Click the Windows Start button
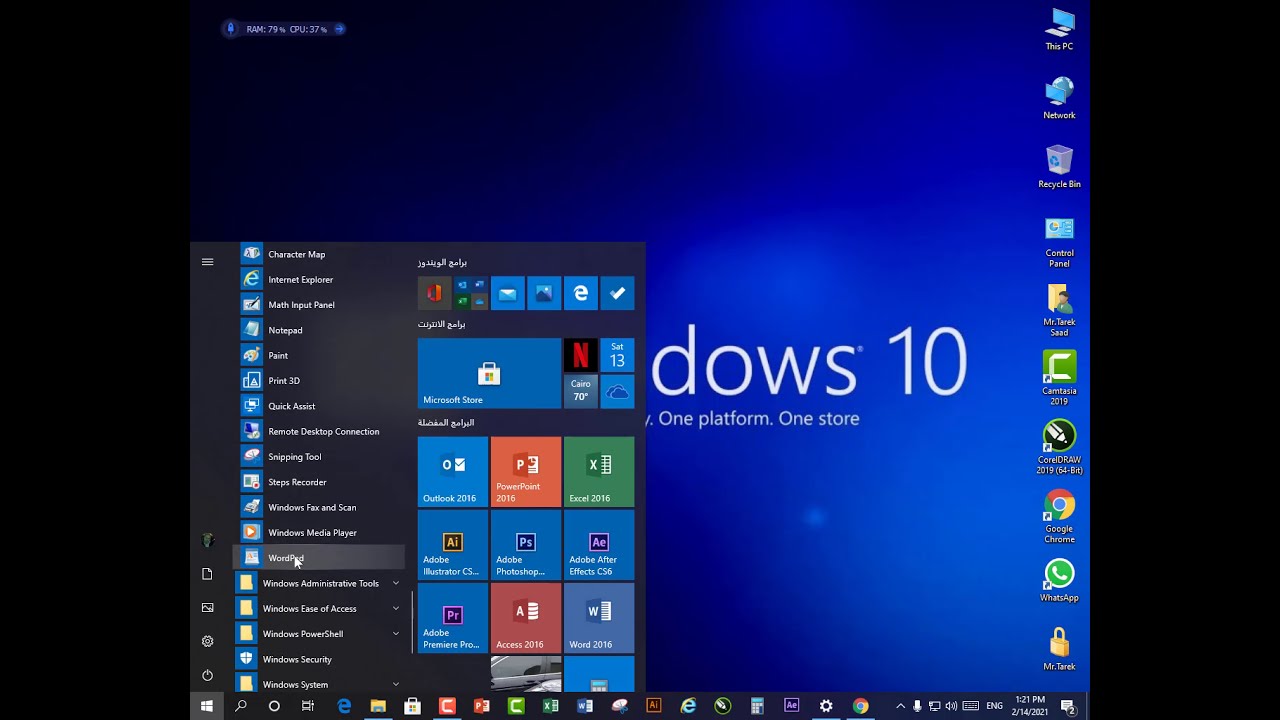The width and height of the screenshot is (1280, 720). click(x=207, y=706)
